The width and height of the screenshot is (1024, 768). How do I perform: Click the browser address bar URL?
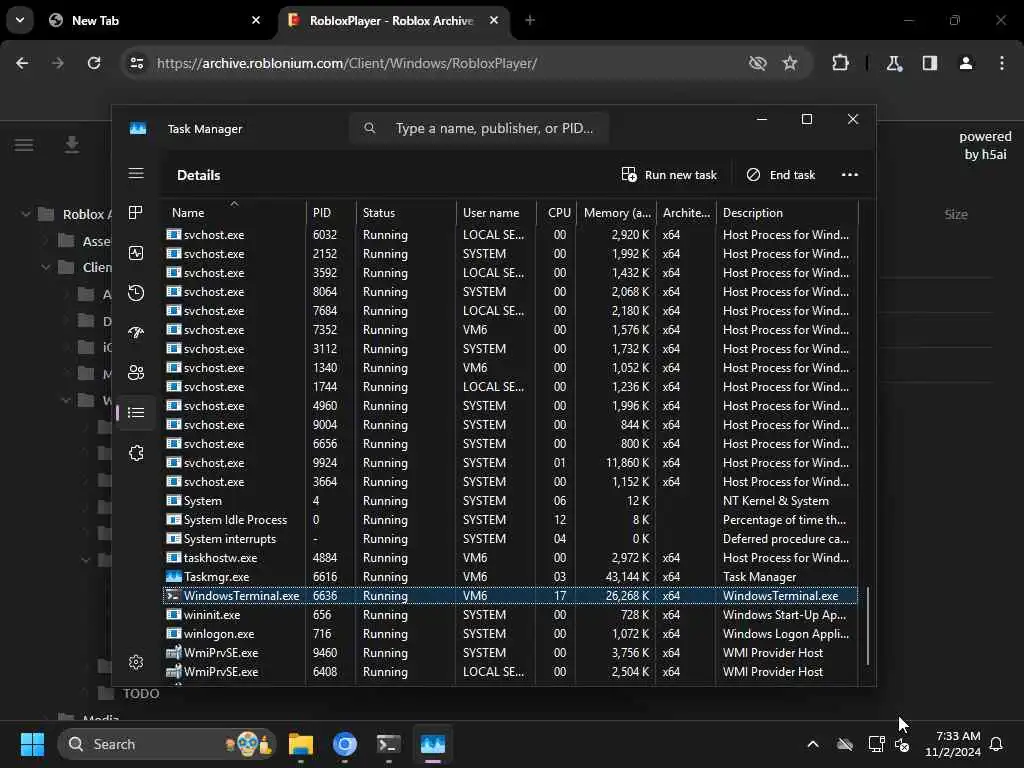(x=347, y=63)
